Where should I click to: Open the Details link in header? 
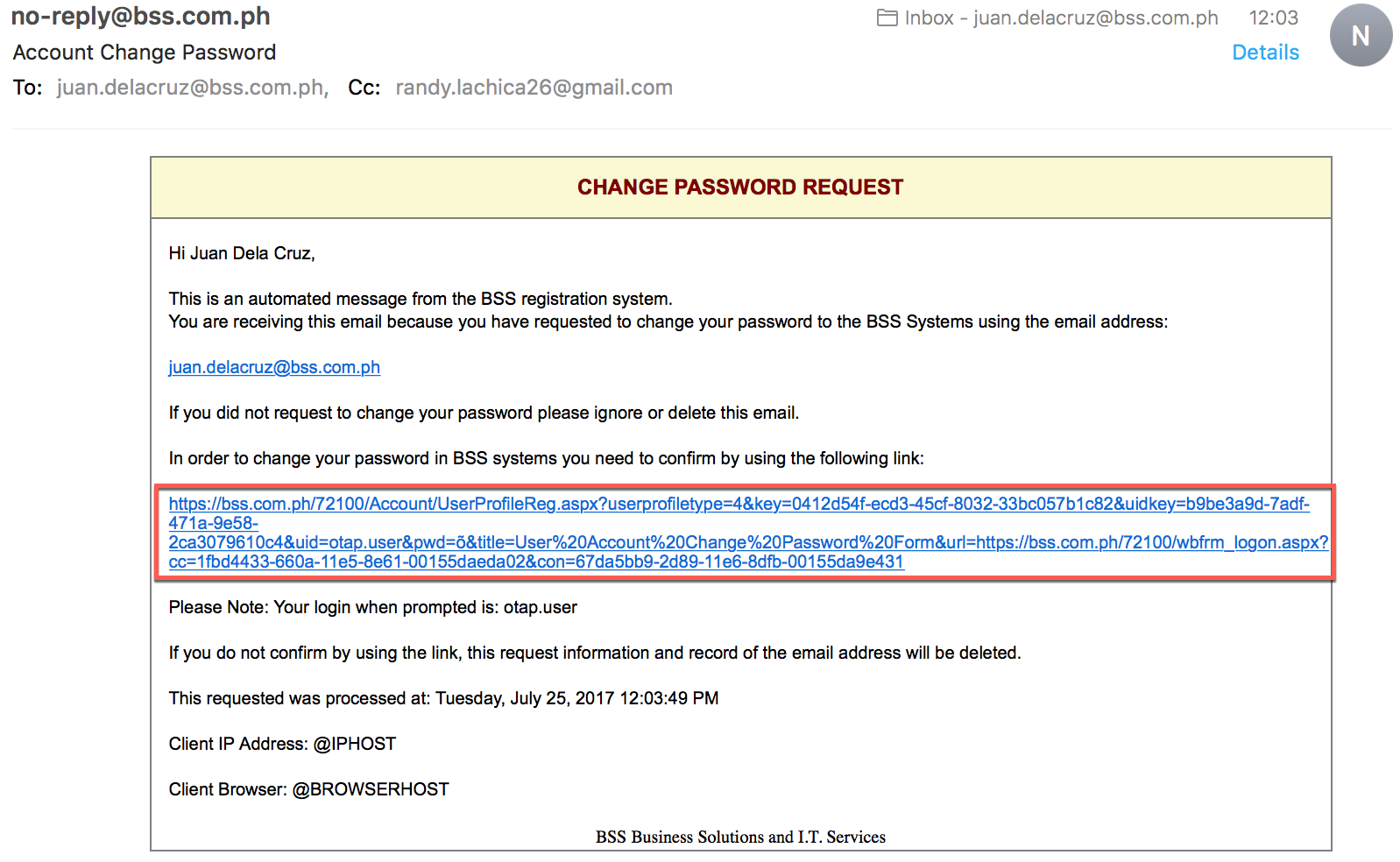pyautogui.click(x=1265, y=53)
